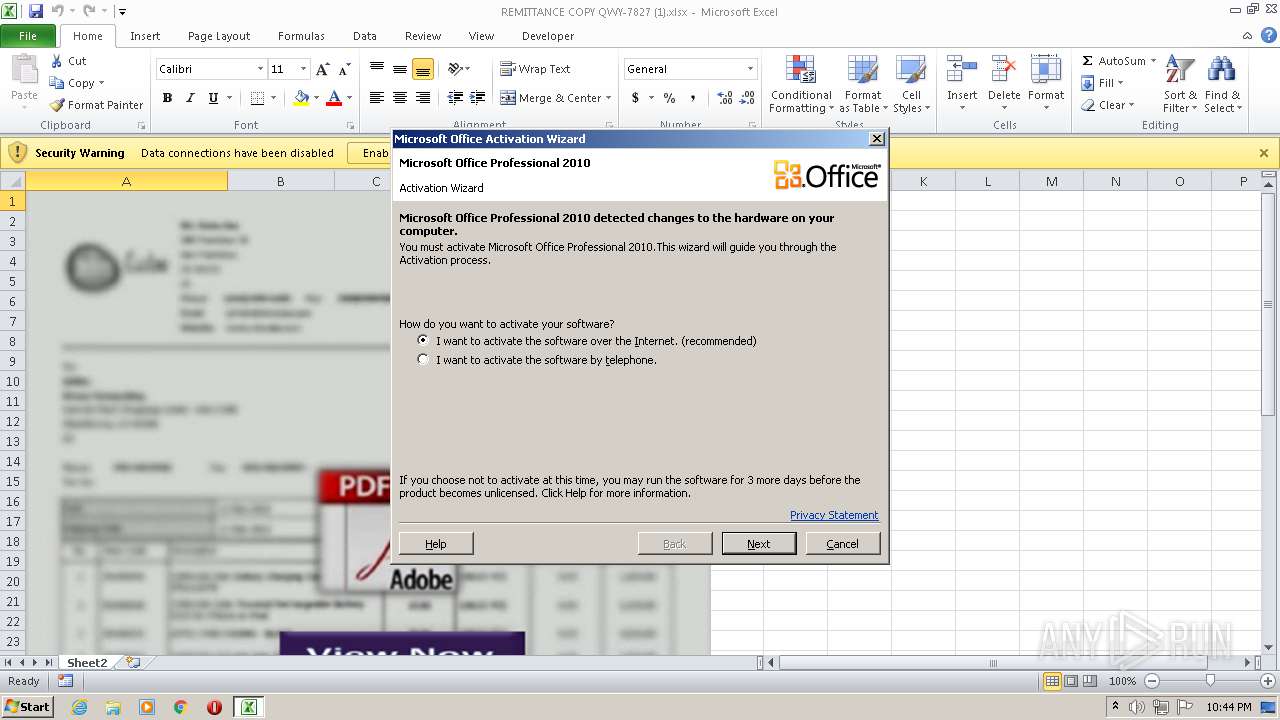The width and height of the screenshot is (1280, 720).
Task: Switch to the Insert tab
Action: click(x=145, y=36)
